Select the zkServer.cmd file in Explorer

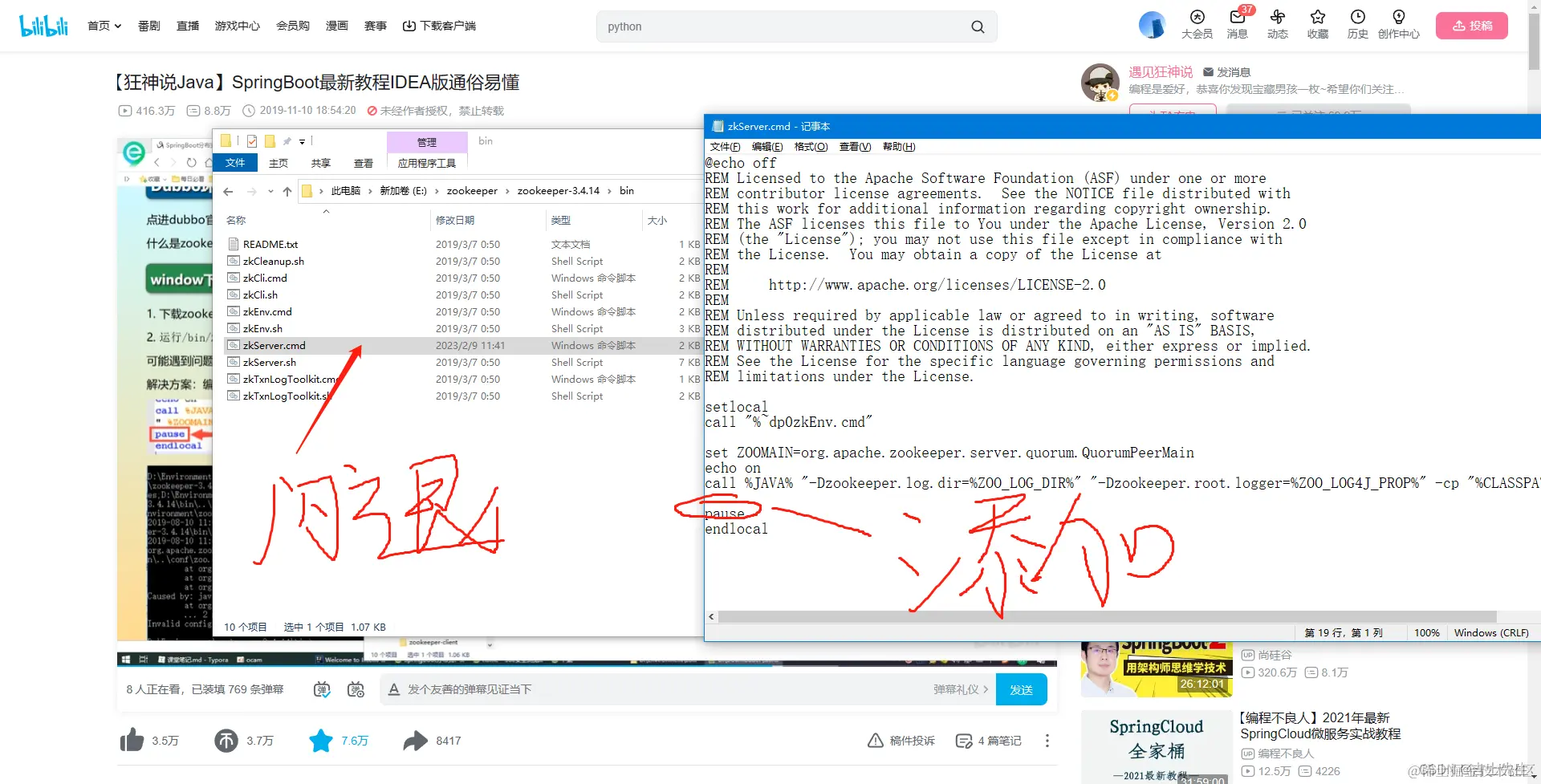tap(274, 346)
